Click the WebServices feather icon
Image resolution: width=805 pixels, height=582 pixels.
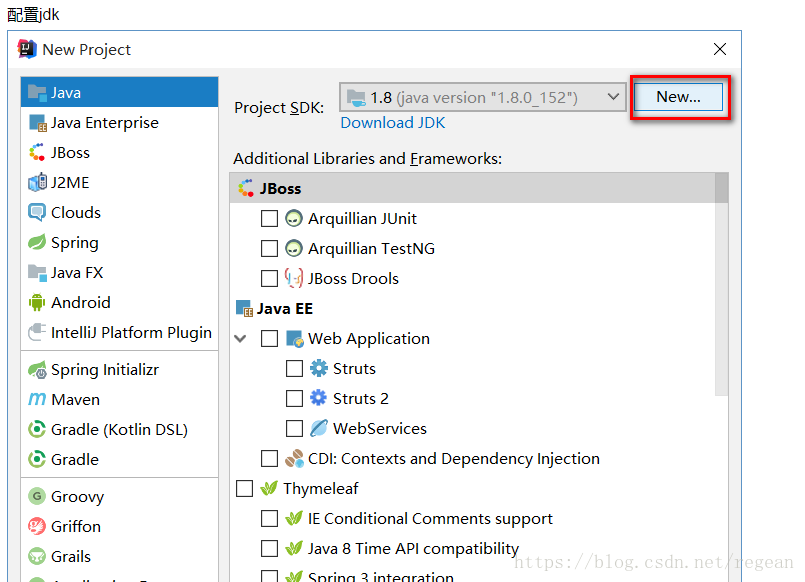[x=319, y=428]
